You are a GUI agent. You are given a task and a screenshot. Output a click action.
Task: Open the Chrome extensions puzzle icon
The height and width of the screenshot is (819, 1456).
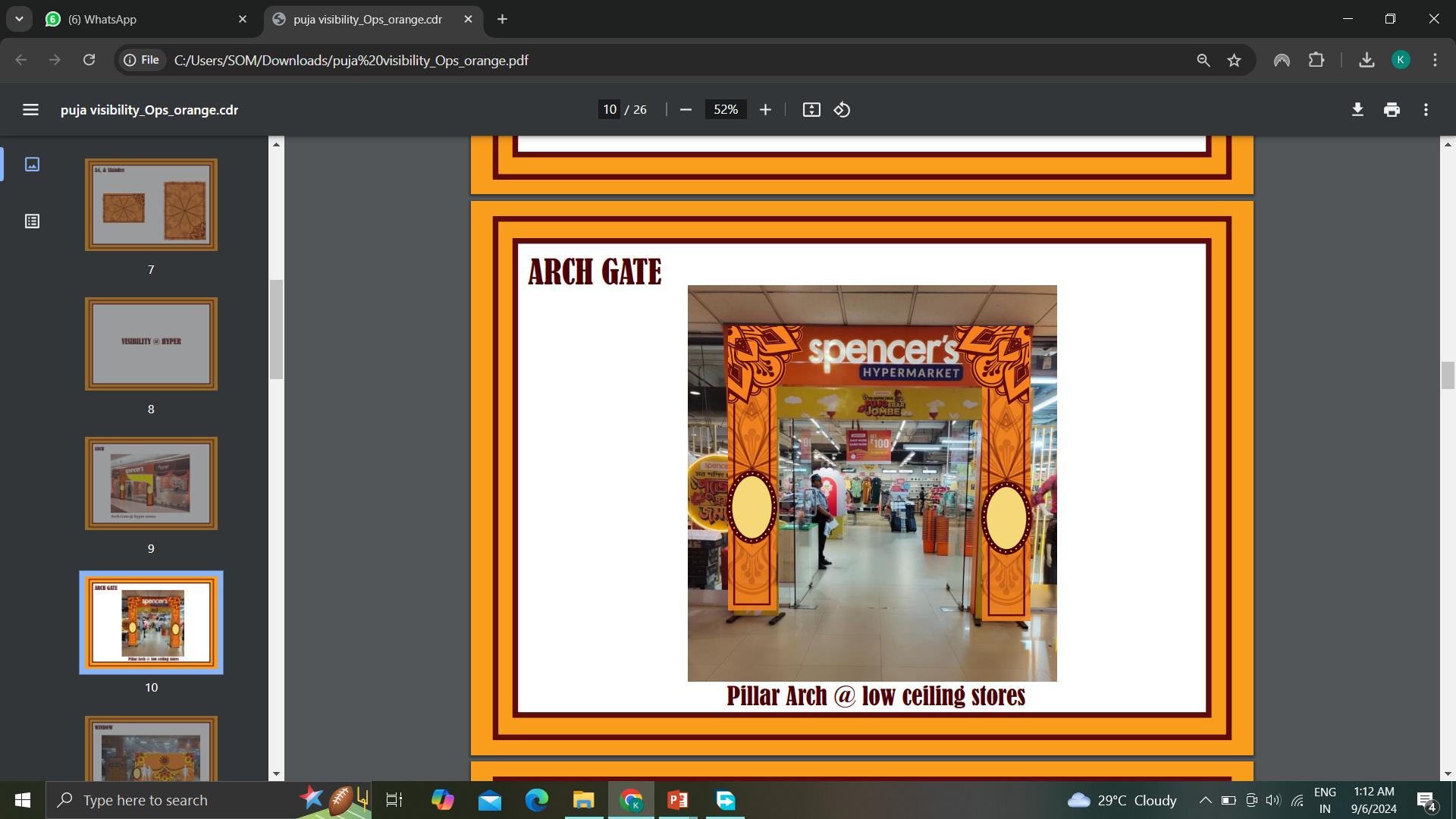click(x=1316, y=61)
